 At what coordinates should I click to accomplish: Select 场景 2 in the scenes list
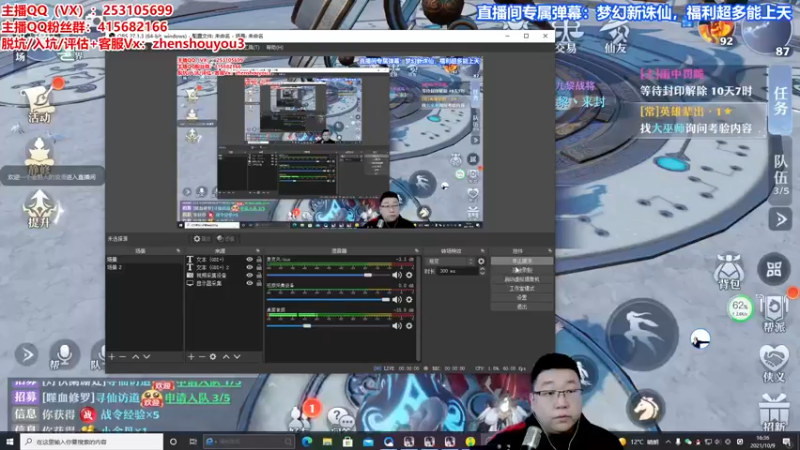point(144,267)
